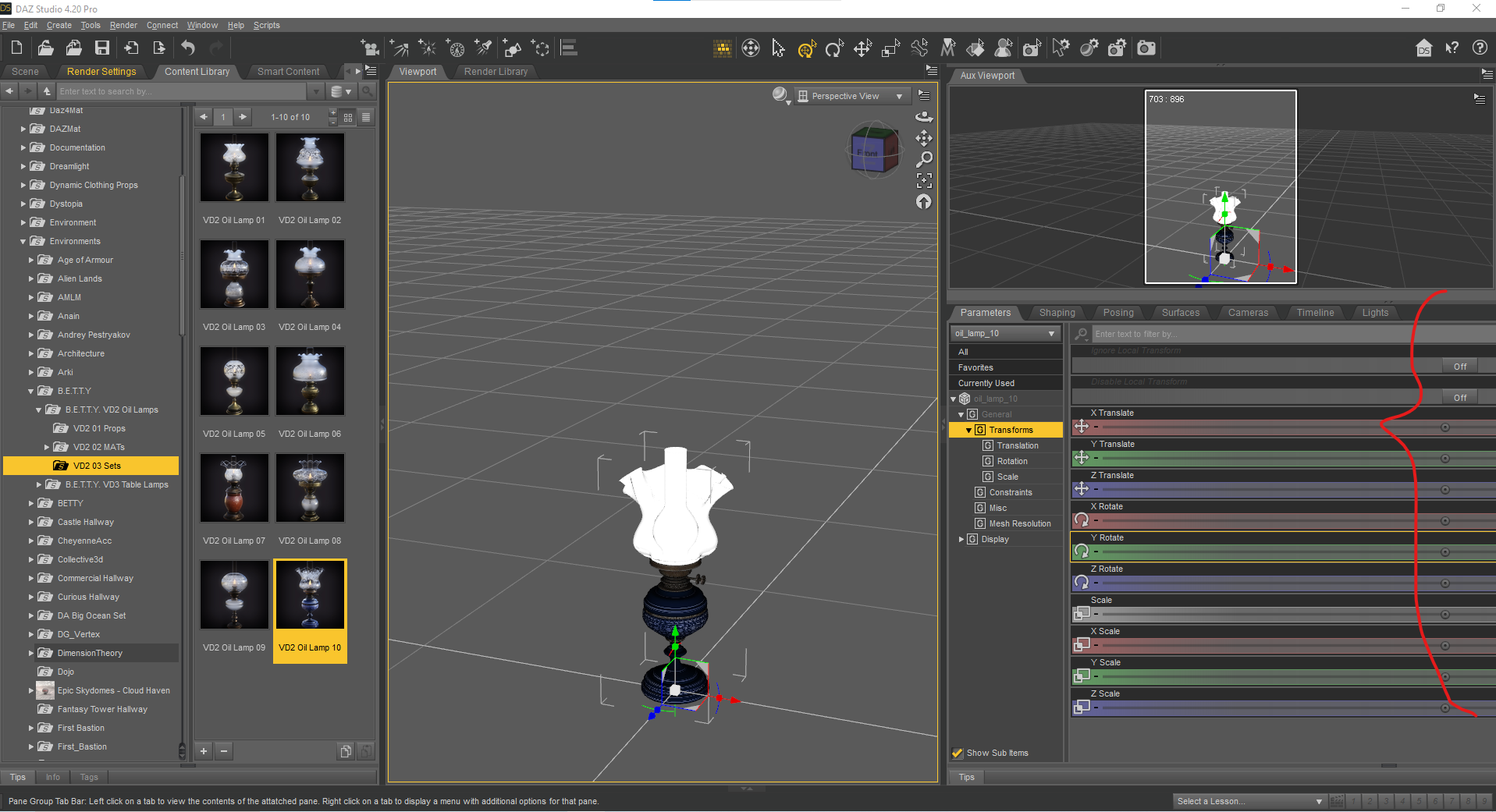Screen dimensions: 1496x812
Task: Click the viewport pan camera icon
Action: [x=924, y=138]
